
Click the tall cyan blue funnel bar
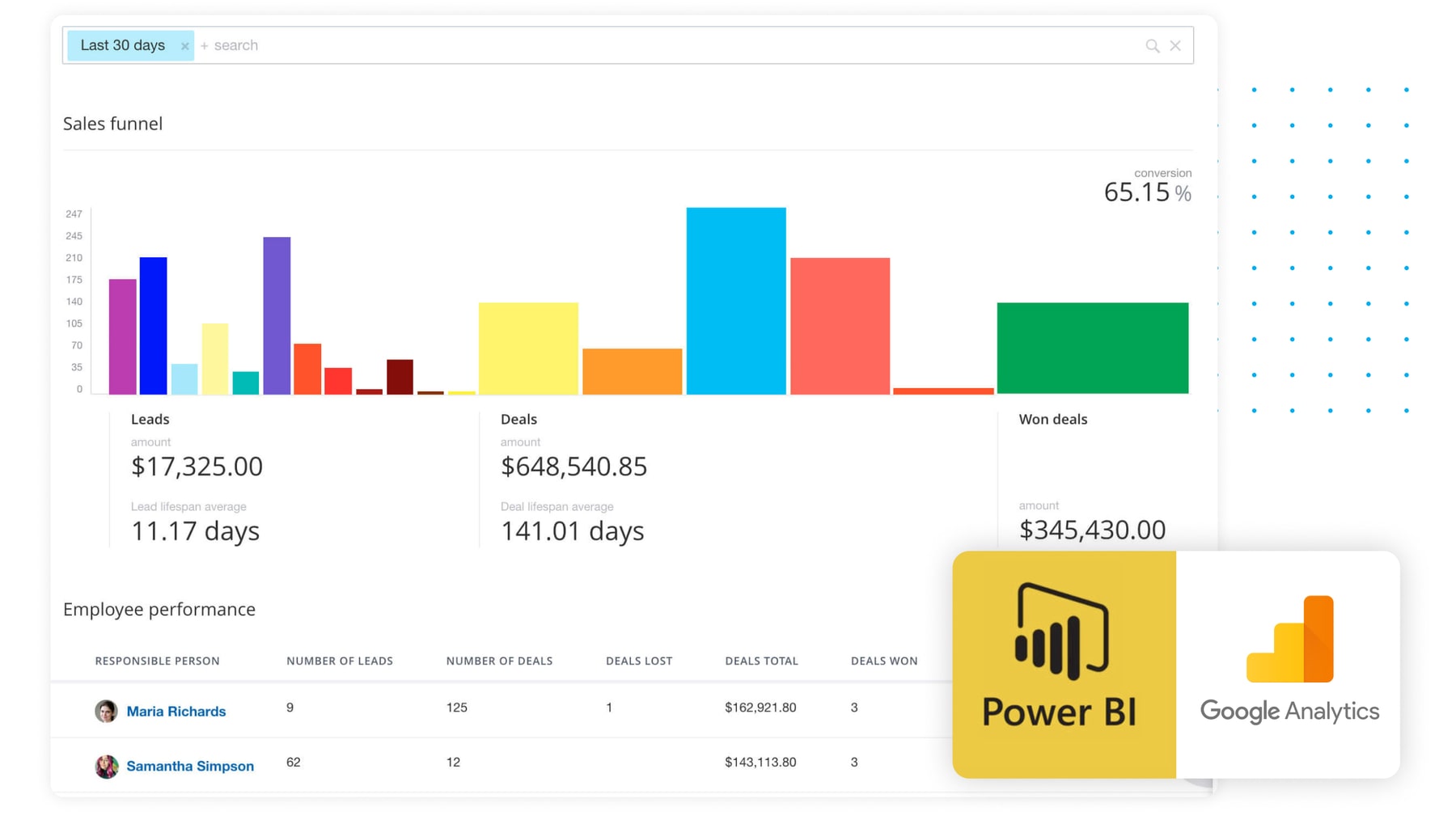click(735, 301)
